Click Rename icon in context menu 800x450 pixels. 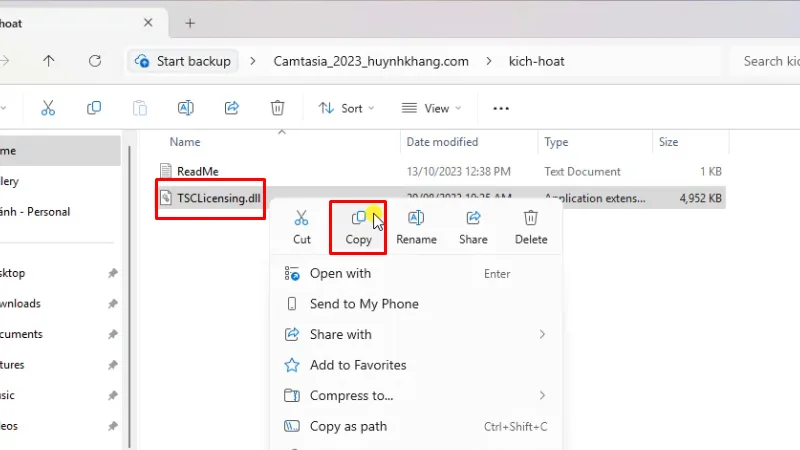coord(416,218)
